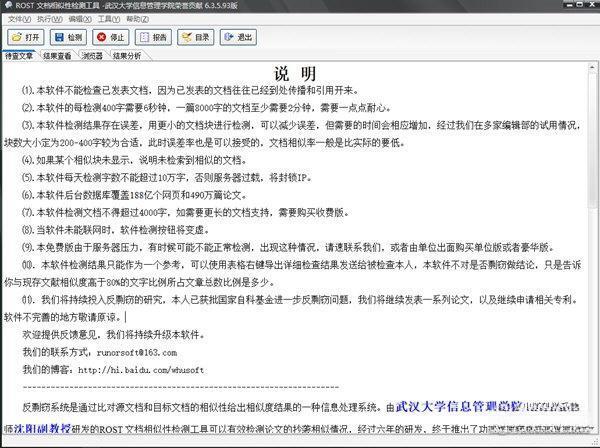Screen dimensions: 600x448
Task: Open the 工具 menu
Action: coord(109,19)
